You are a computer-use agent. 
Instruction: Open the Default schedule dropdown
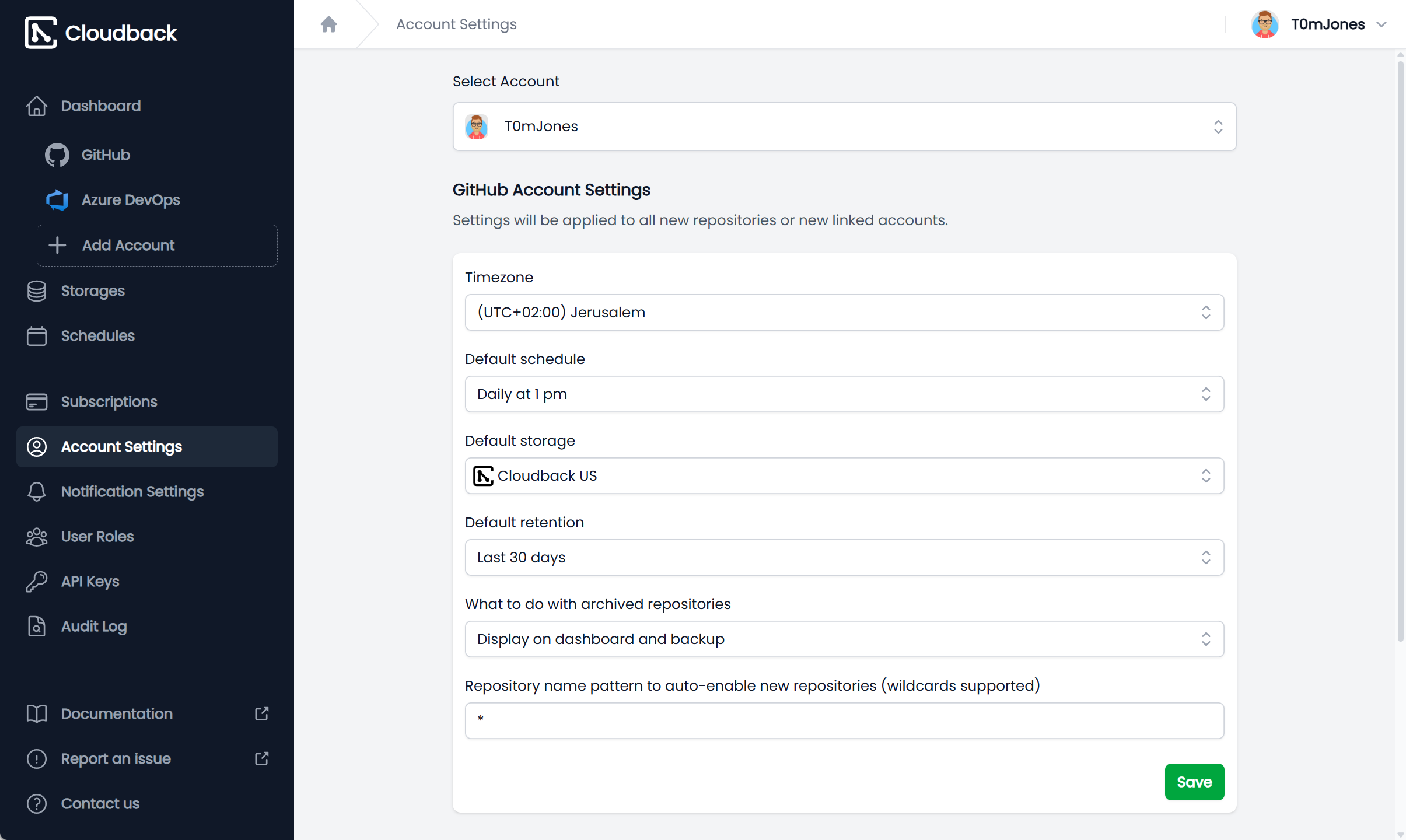click(844, 394)
